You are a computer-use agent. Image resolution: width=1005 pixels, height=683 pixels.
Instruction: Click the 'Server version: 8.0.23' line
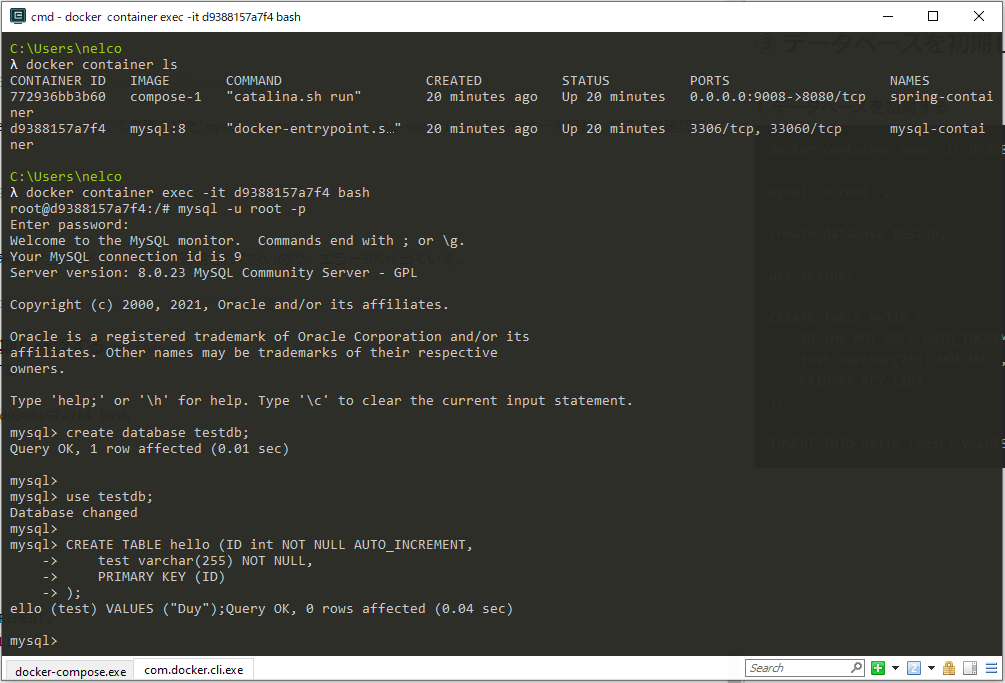coord(213,273)
